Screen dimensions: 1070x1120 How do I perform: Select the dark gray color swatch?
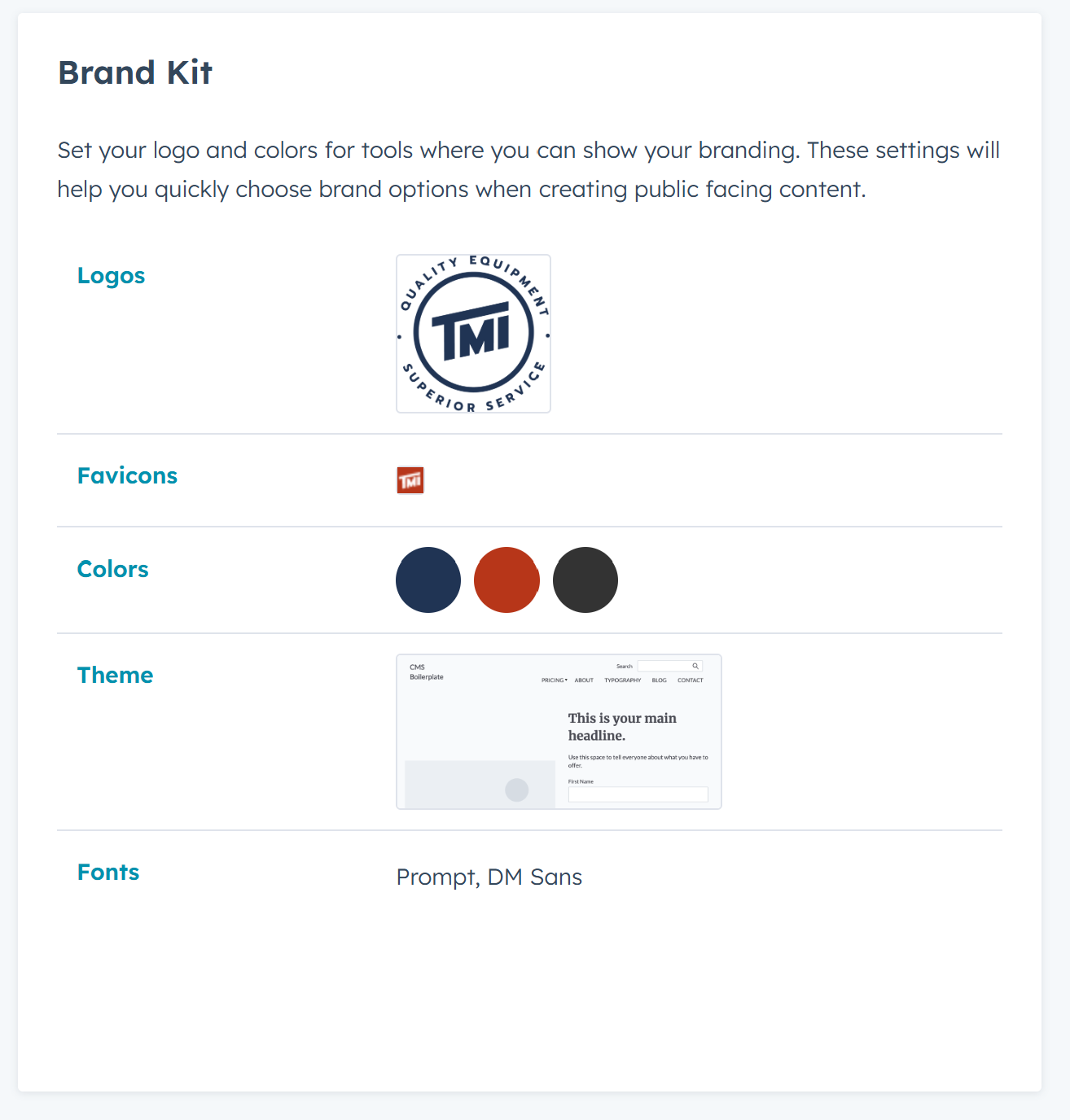585,580
